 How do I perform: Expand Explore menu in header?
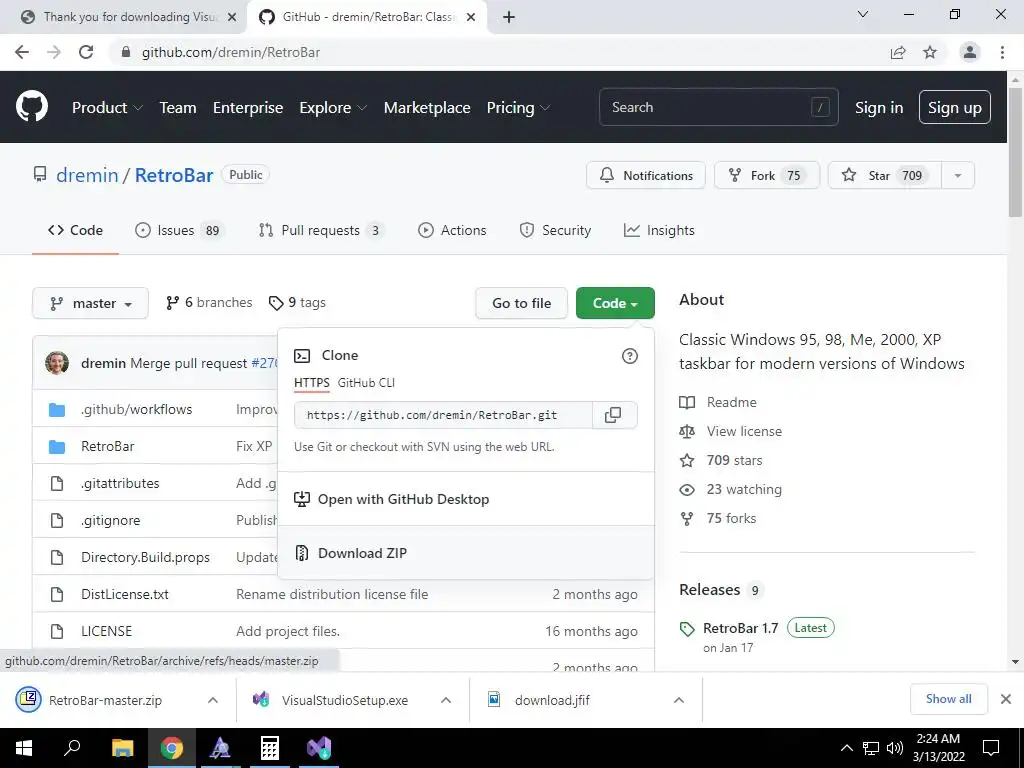click(x=333, y=108)
